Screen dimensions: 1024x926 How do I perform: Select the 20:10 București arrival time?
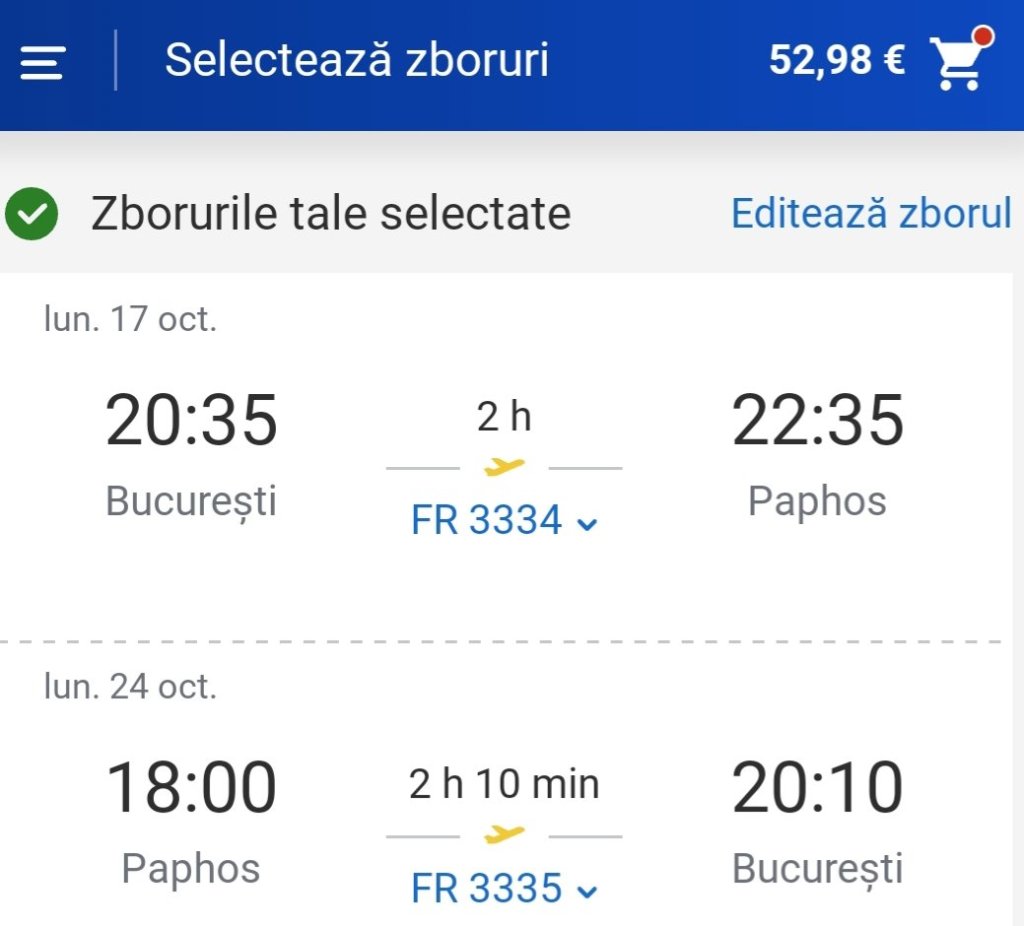pyautogui.click(x=817, y=788)
